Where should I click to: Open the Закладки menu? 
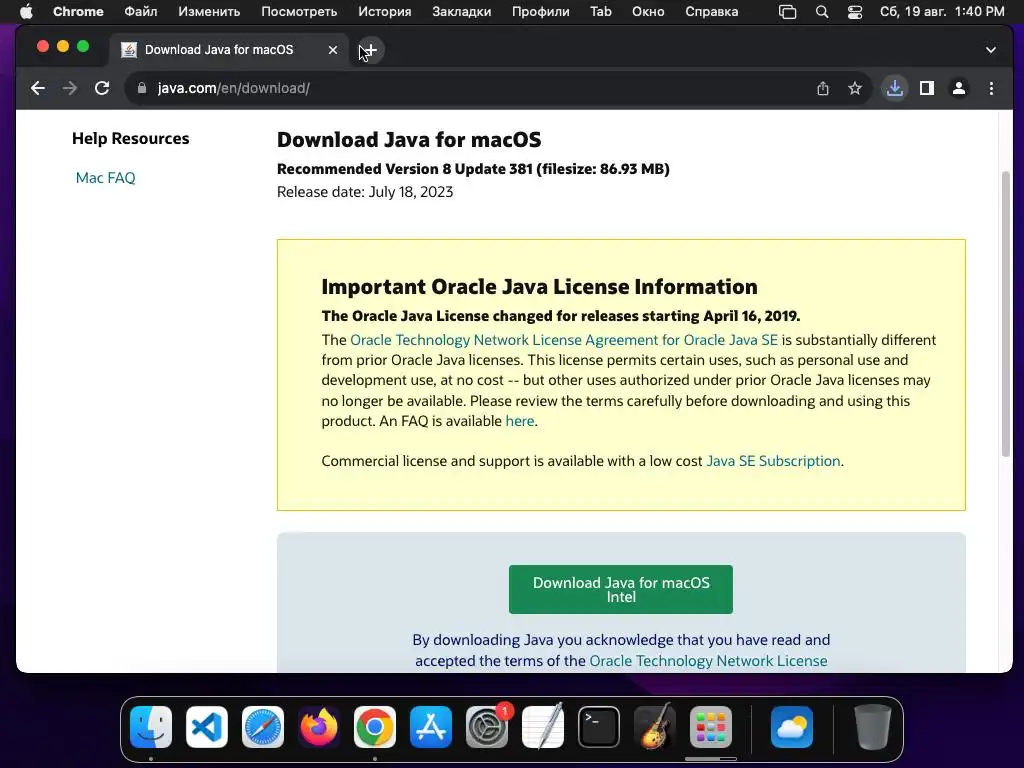click(x=461, y=12)
